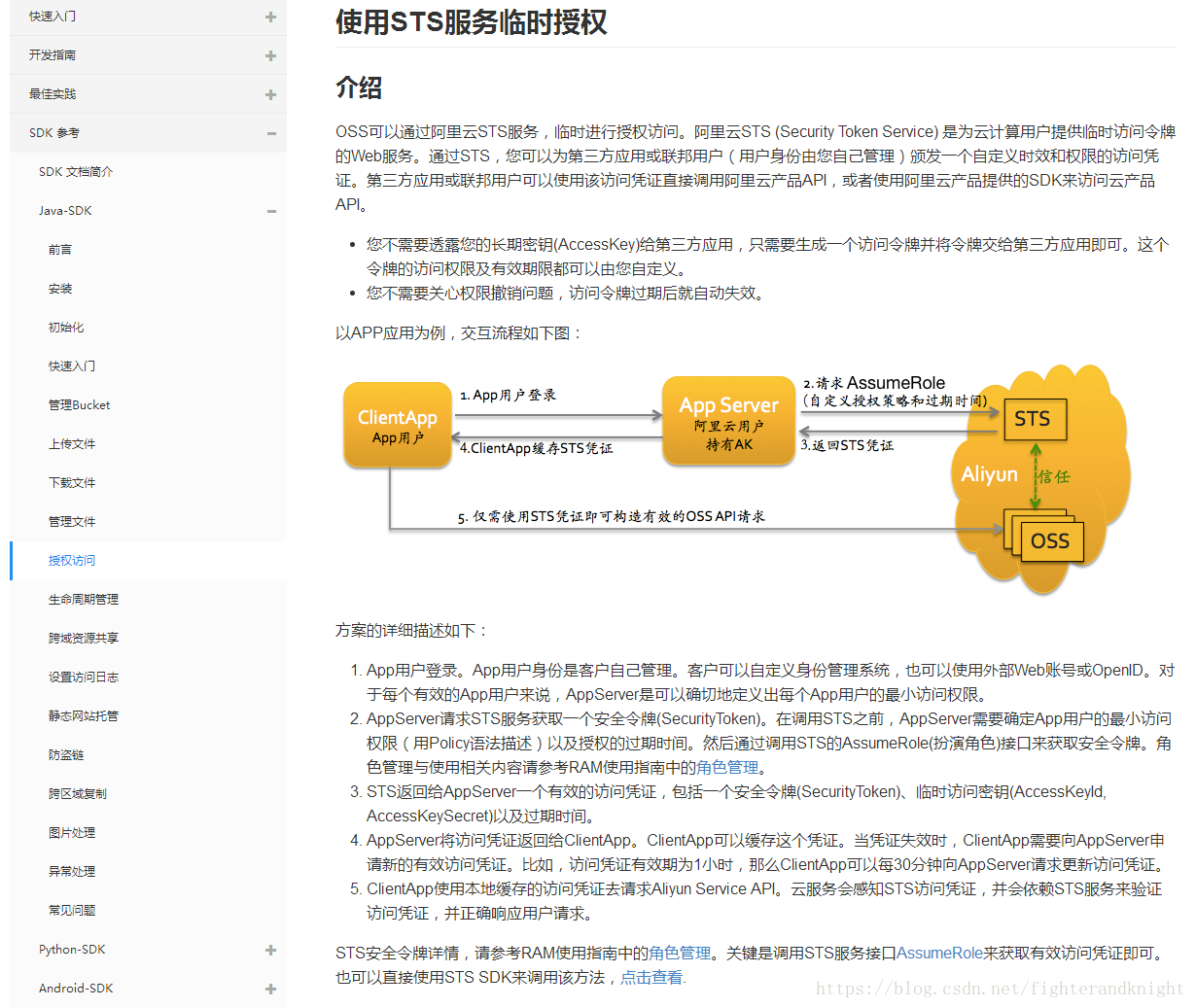The image size is (1196, 1008).
Task: Collapse the Java-SDK subsection minus icon
Action: click(270, 211)
